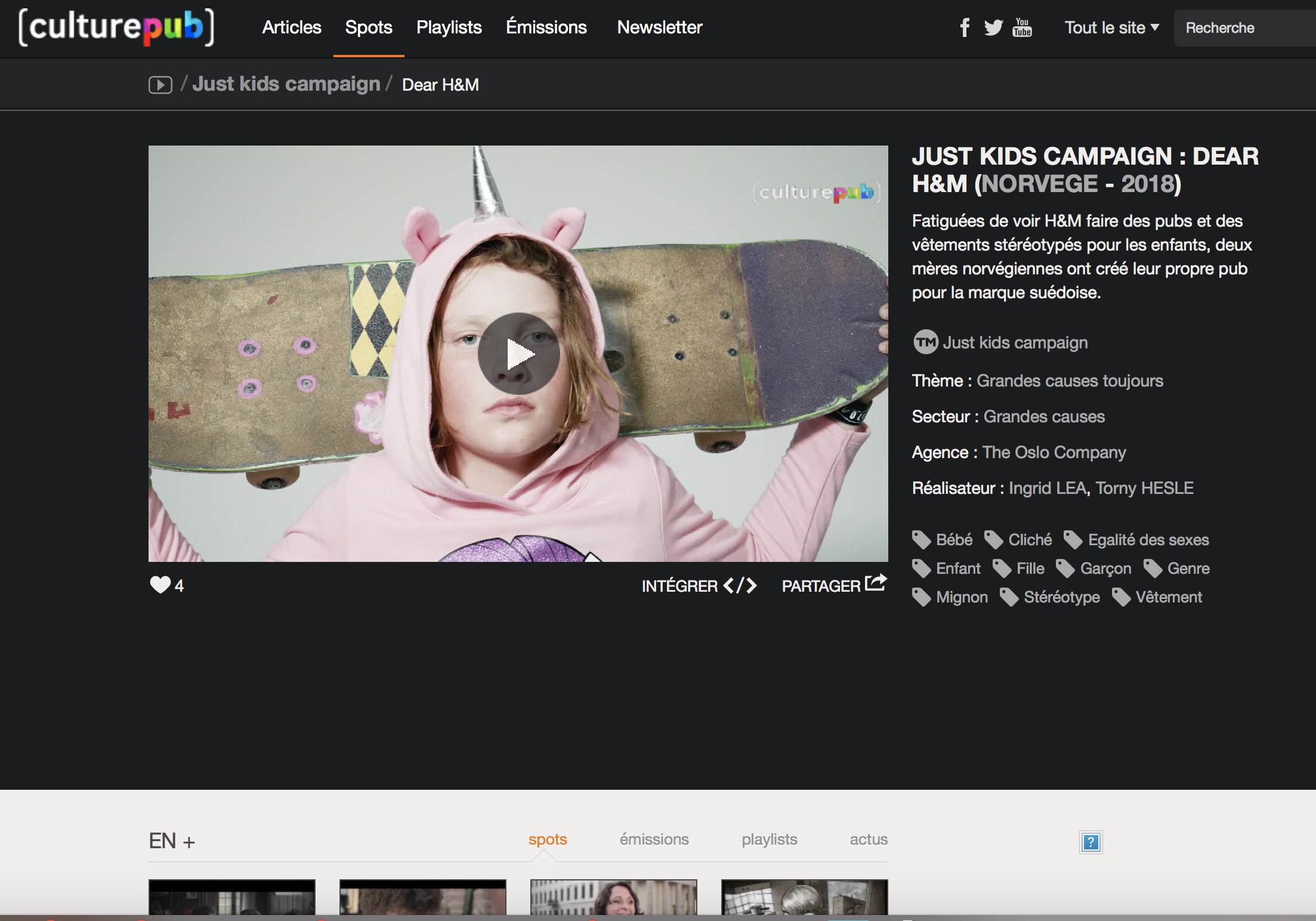This screenshot has width=1316, height=921.
Task: Open the second spot thumbnail below
Action: pyautogui.click(x=423, y=897)
